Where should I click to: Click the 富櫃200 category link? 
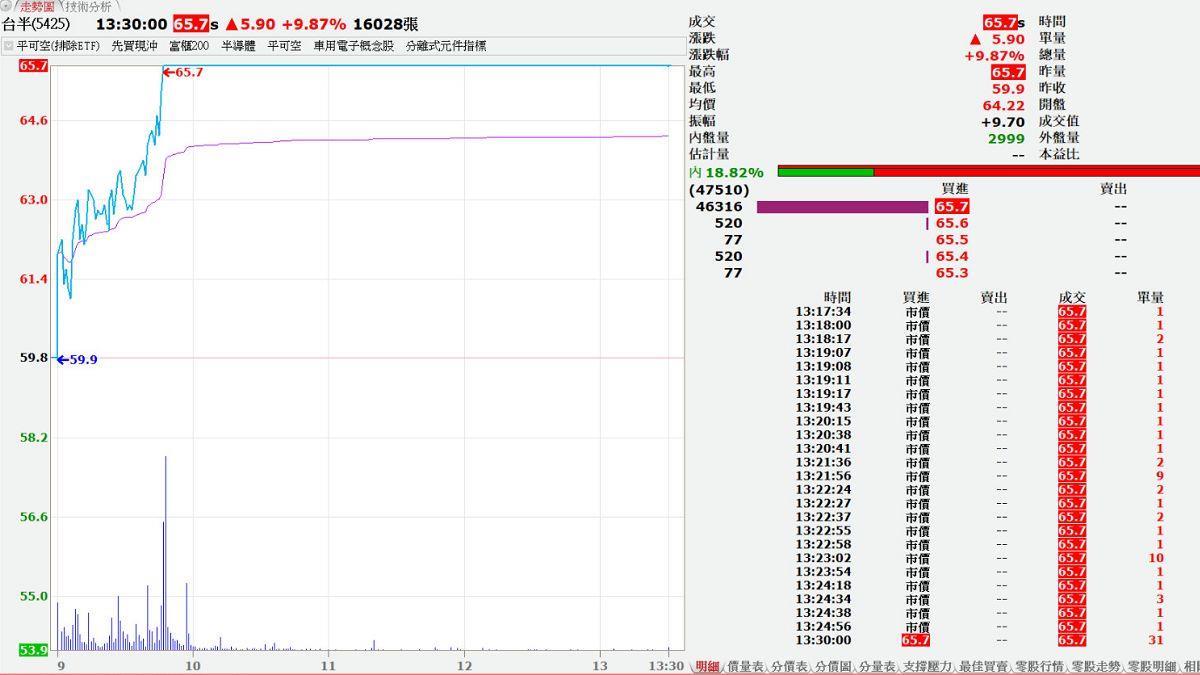tap(189, 46)
